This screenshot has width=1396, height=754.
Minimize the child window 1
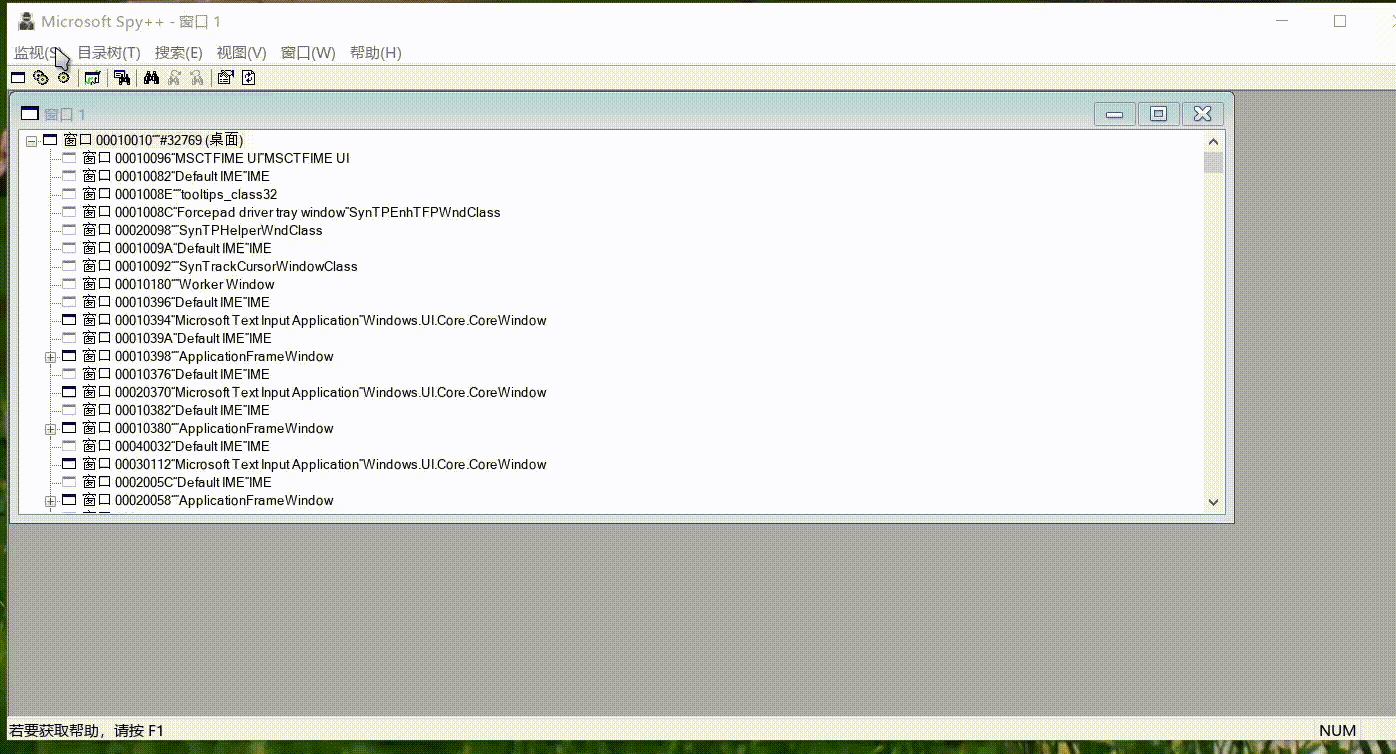tap(1114, 114)
